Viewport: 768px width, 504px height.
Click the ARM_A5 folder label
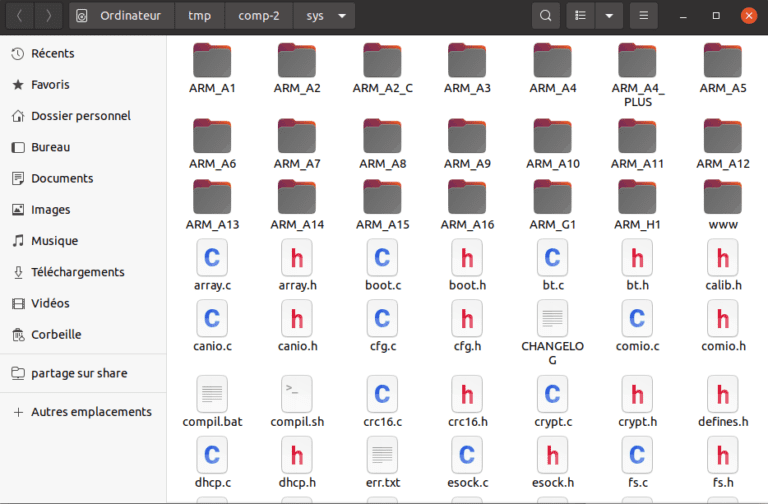(x=722, y=88)
